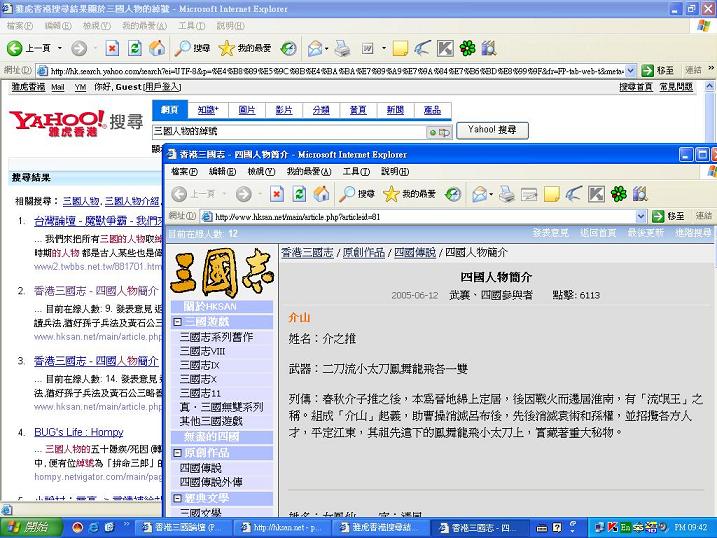
Task: Click Stop icon in Yahoo search window toolbar
Action: 112,48
